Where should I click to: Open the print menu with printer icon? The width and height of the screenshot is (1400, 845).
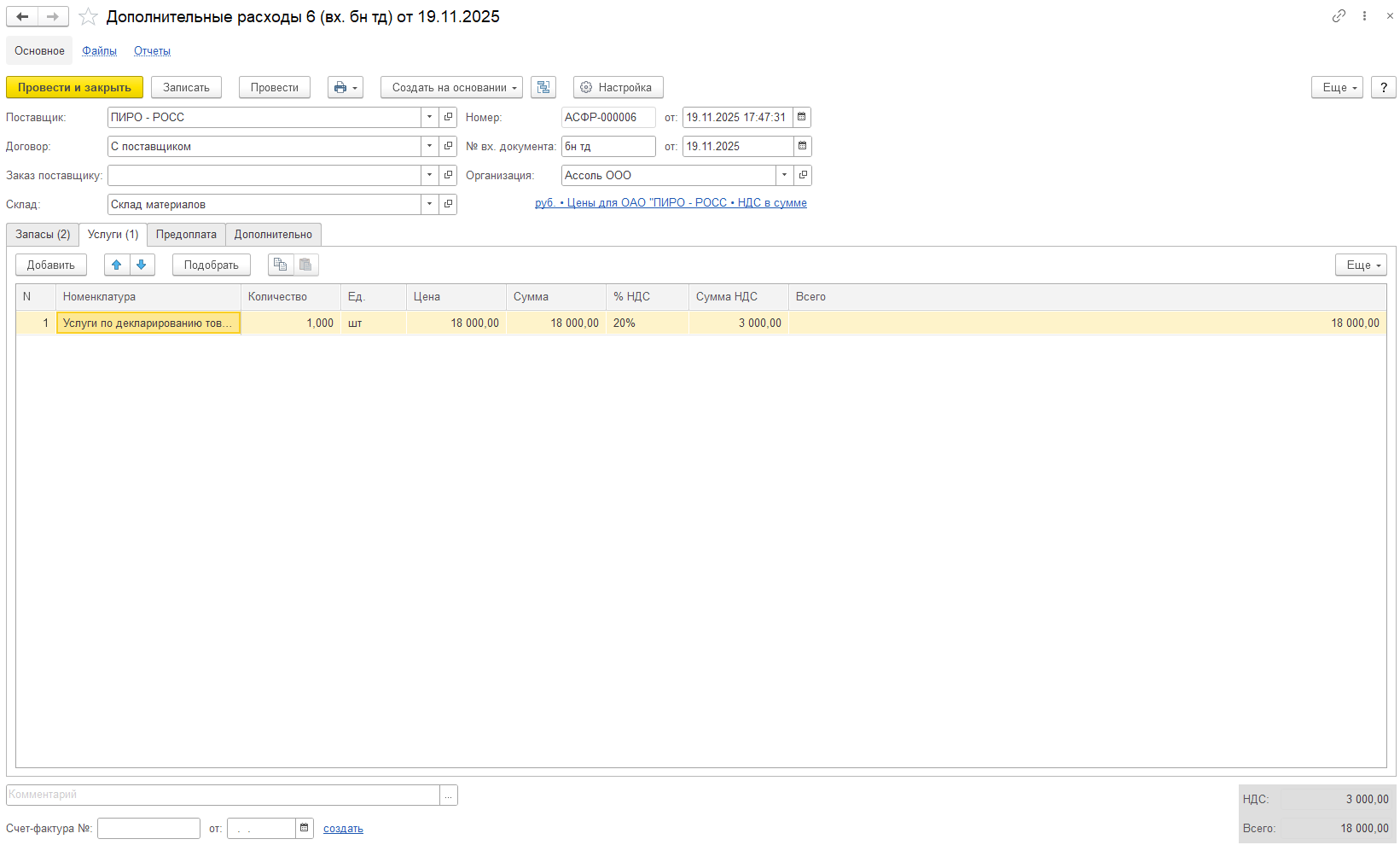click(345, 87)
